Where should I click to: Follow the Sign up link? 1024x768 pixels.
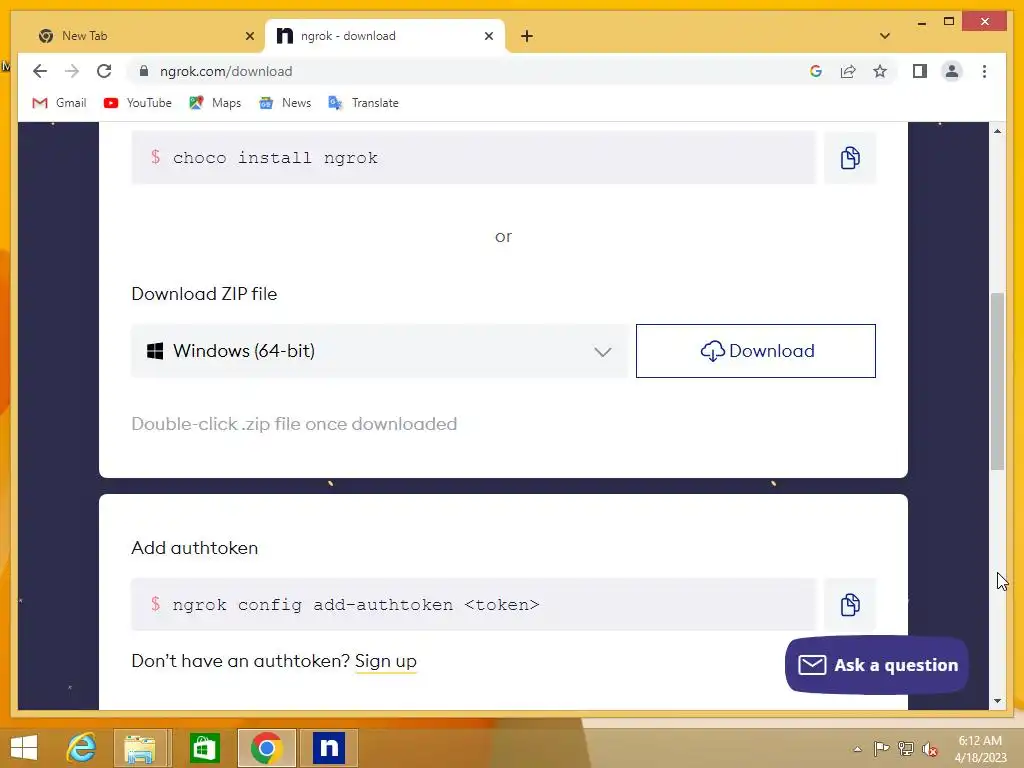[385, 661]
